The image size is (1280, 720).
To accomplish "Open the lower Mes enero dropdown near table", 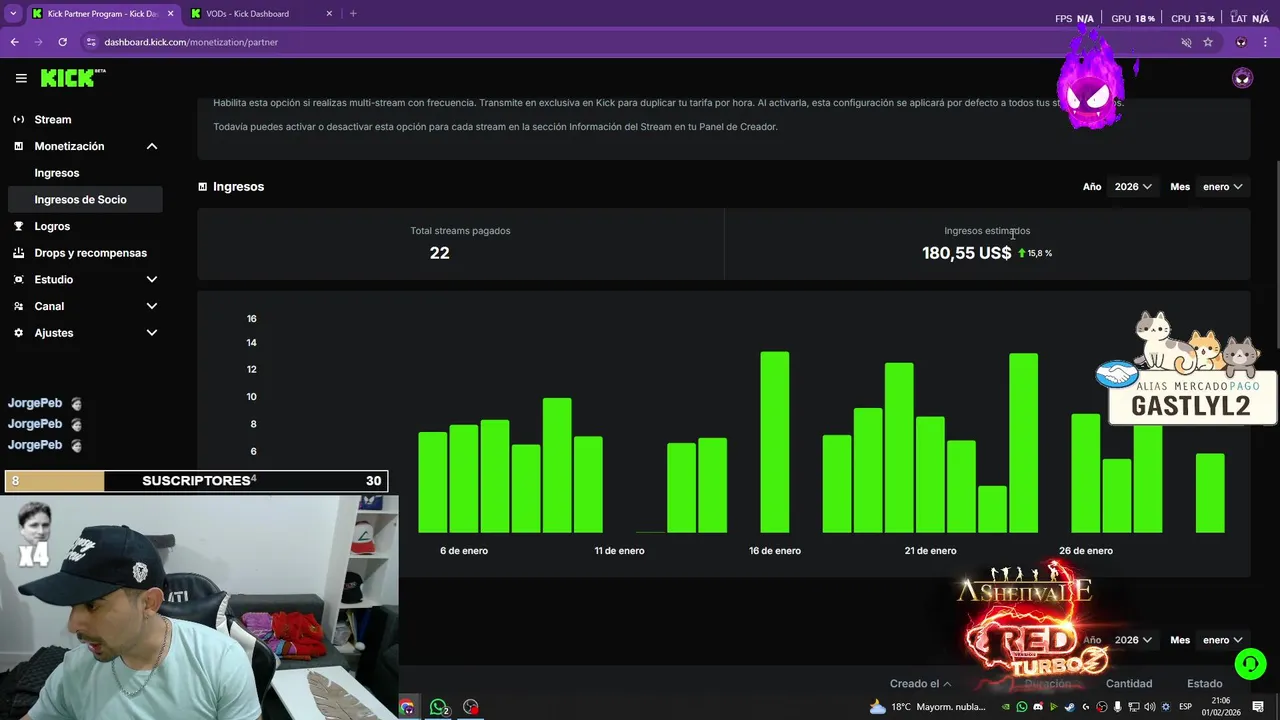I will point(1222,640).
